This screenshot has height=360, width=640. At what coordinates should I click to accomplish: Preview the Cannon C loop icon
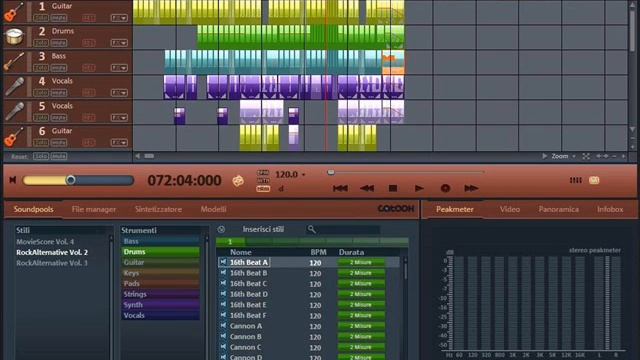(223, 347)
